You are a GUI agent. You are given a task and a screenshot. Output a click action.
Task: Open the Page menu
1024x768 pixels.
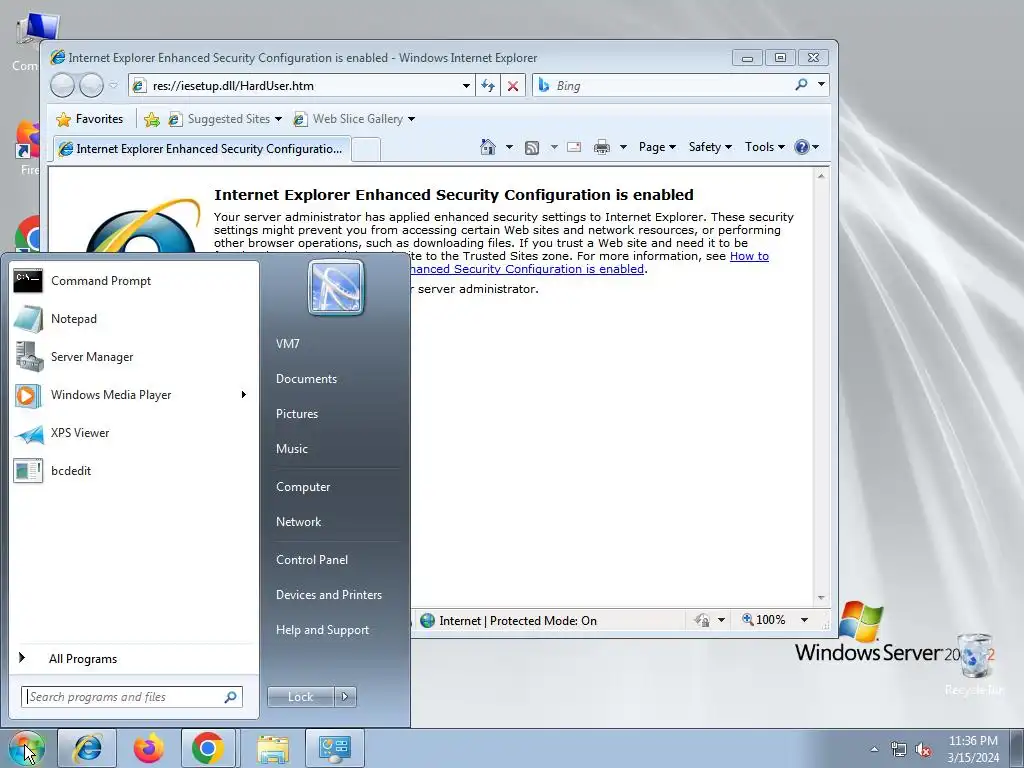coord(657,147)
